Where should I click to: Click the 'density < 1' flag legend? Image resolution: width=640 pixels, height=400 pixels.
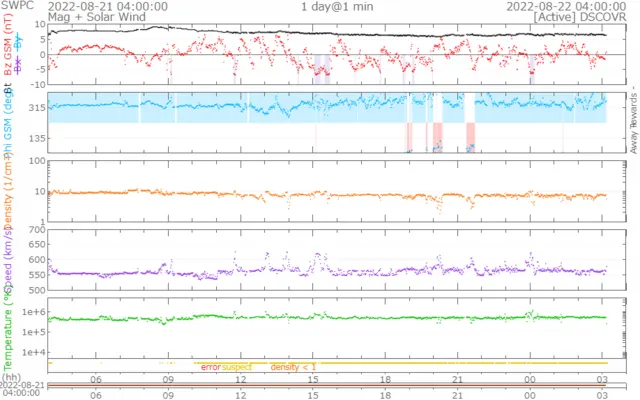click(293, 367)
